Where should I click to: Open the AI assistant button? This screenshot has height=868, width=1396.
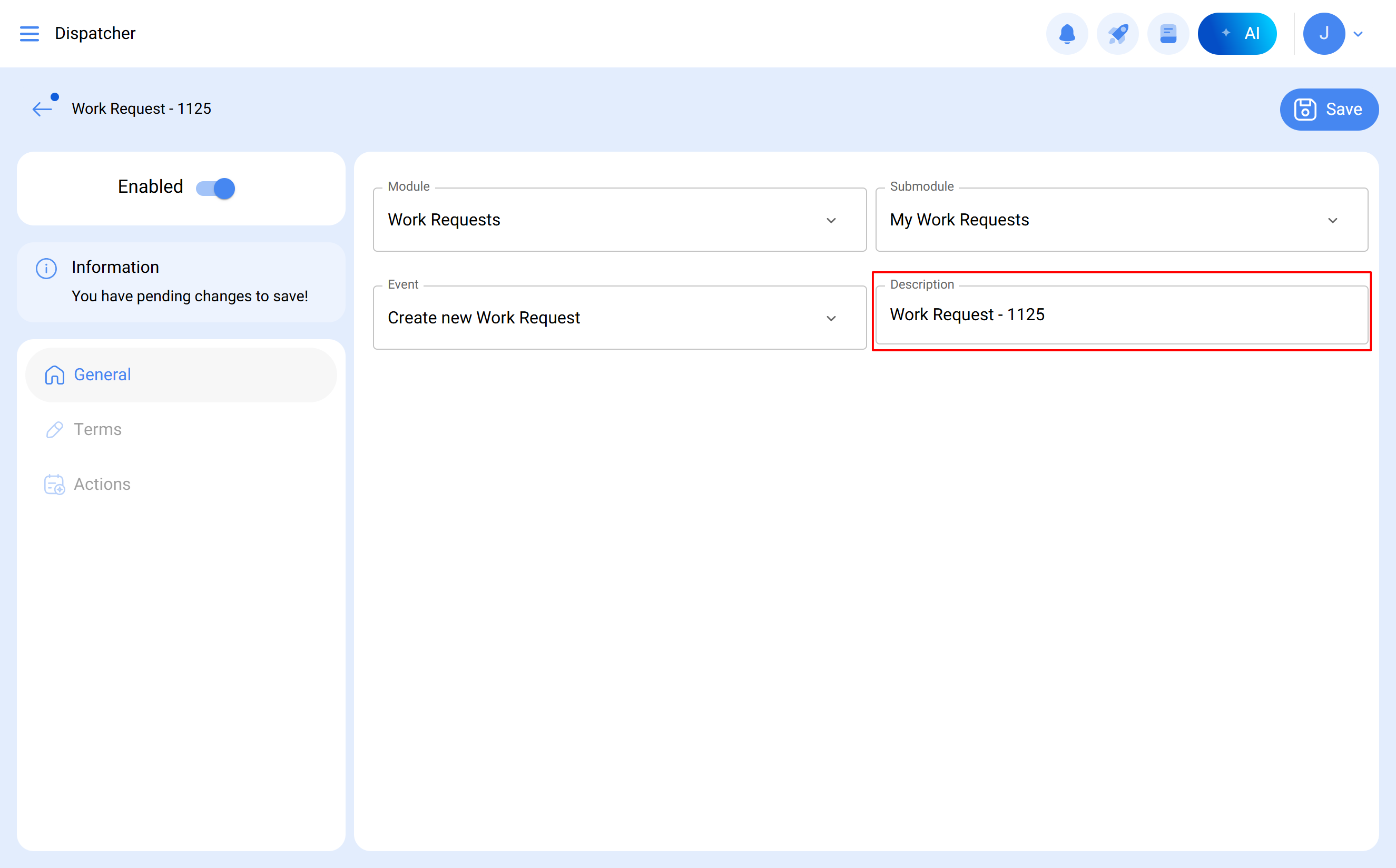pos(1236,33)
